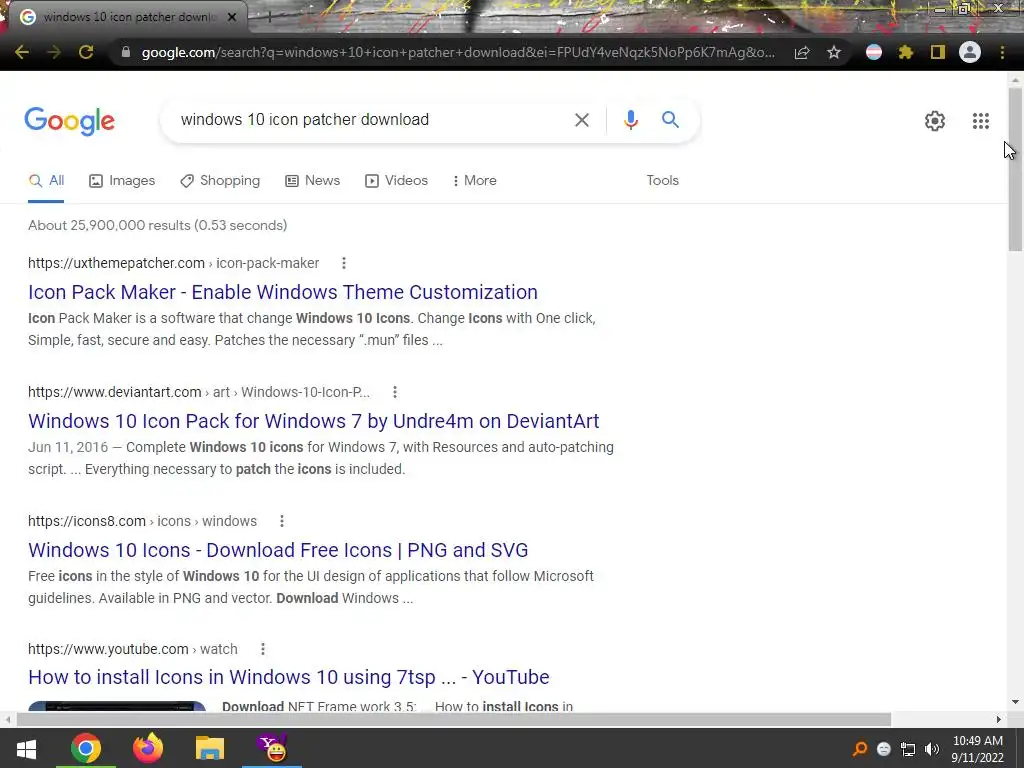Select the All results tab

(46, 180)
